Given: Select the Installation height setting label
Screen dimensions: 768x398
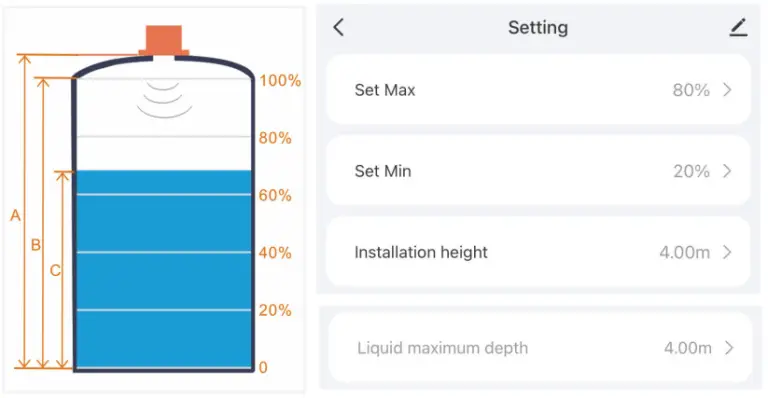Looking at the screenshot, I should point(421,252).
